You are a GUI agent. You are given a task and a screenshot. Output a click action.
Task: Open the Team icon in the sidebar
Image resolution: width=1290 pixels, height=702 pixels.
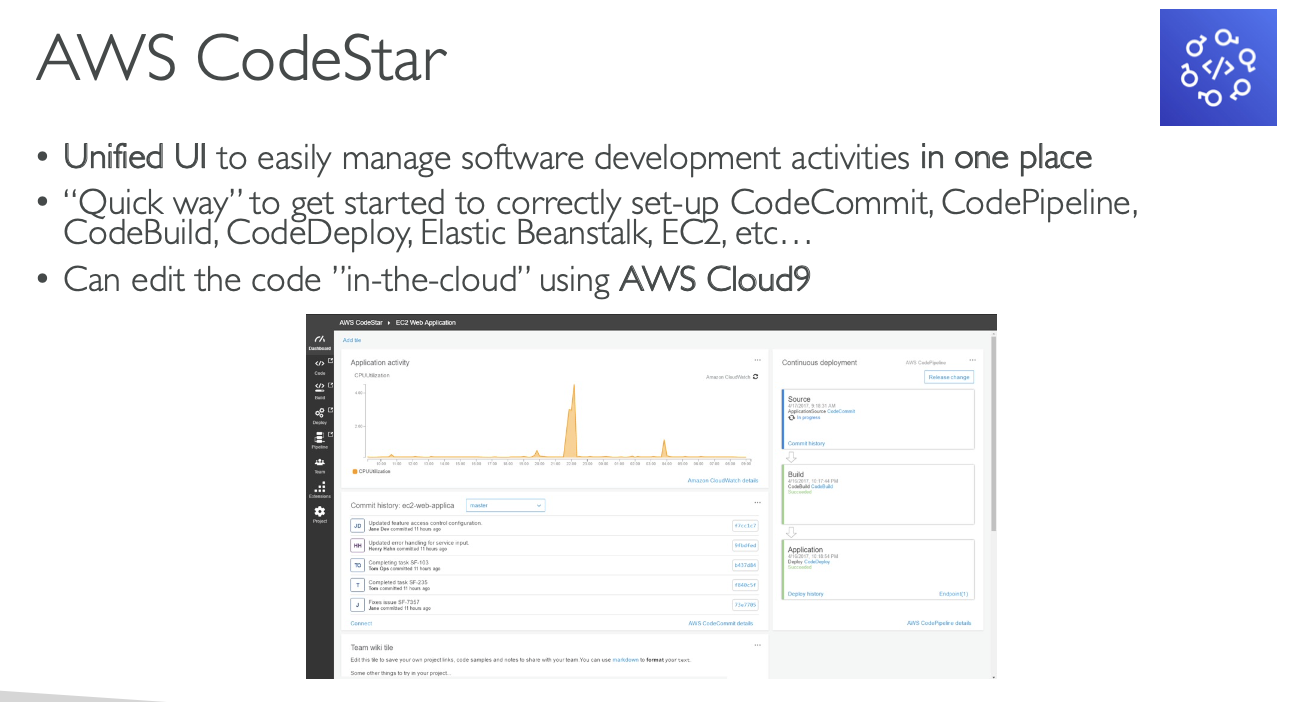pyautogui.click(x=319, y=464)
